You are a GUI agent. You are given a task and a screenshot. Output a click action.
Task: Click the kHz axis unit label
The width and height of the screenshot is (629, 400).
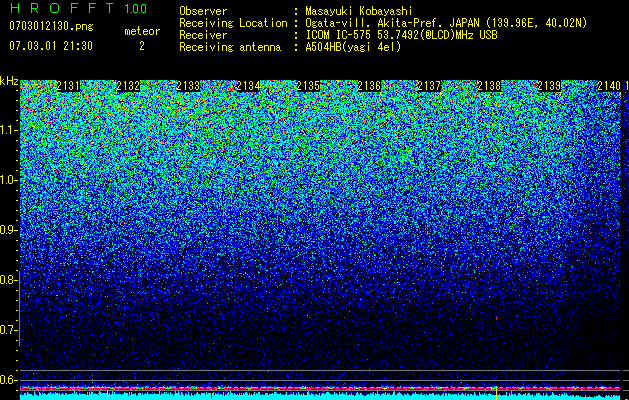point(9,81)
